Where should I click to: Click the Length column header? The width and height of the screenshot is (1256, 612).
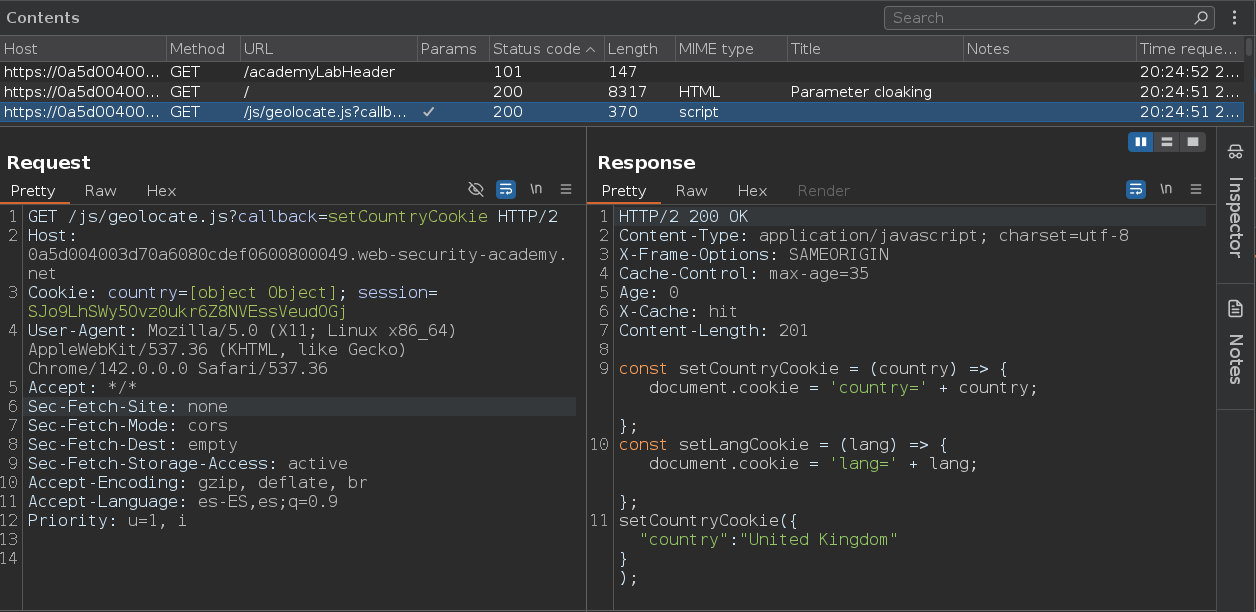click(x=632, y=49)
